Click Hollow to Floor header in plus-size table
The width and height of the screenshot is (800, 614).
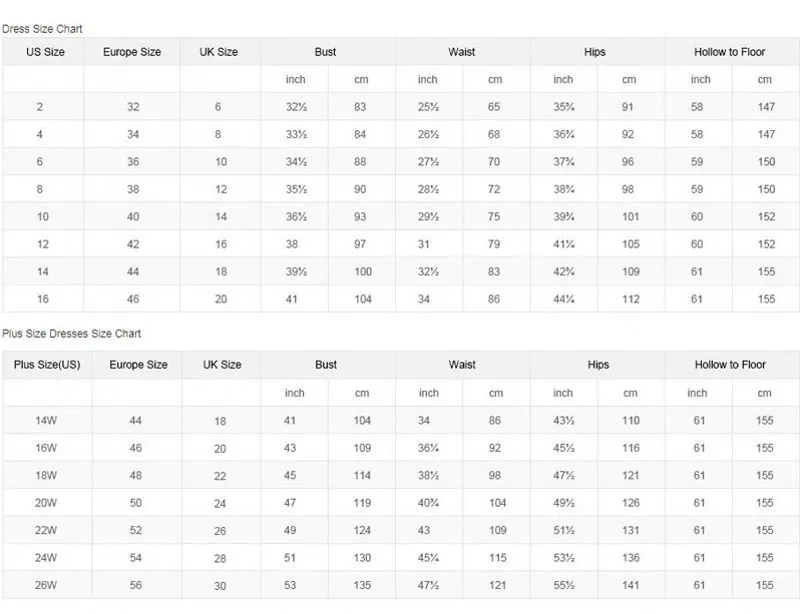click(x=730, y=365)
